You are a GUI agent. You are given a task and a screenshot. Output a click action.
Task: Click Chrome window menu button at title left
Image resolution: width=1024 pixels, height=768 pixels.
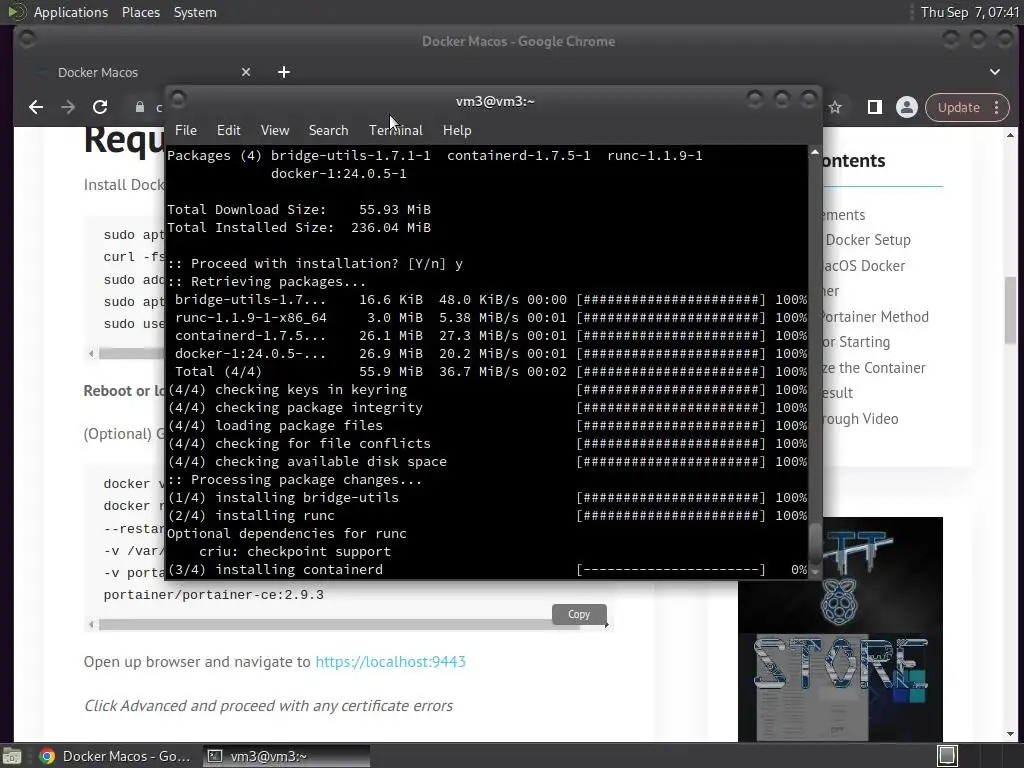[27, 39]
